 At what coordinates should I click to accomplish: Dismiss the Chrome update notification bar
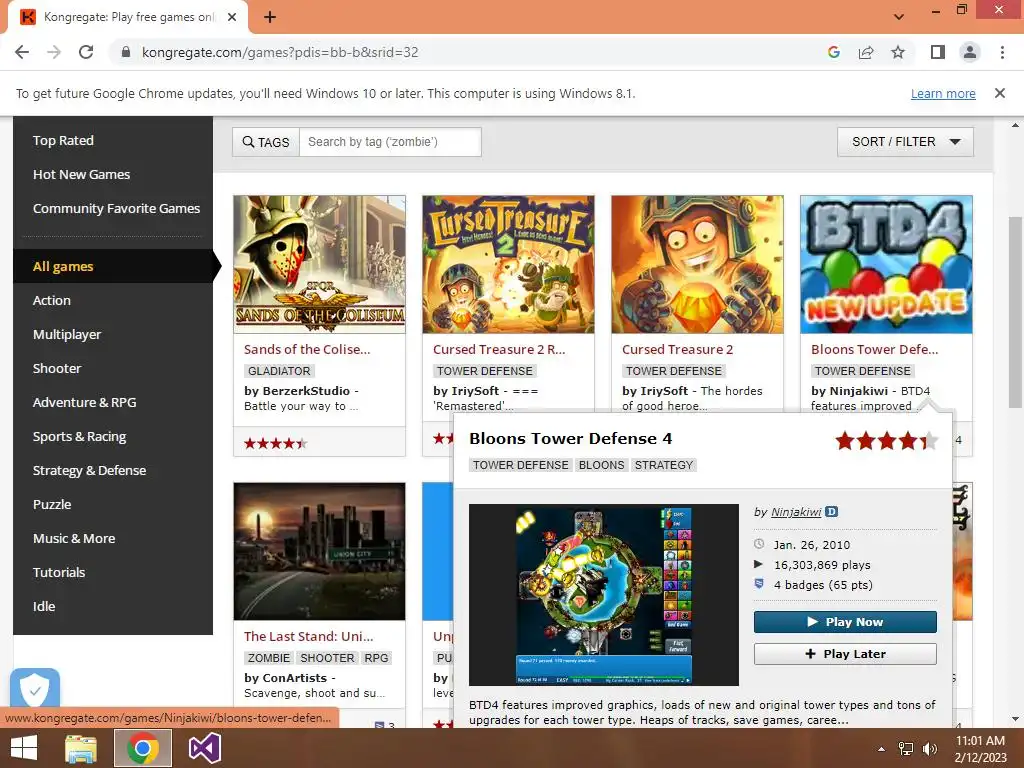[999, 93]
